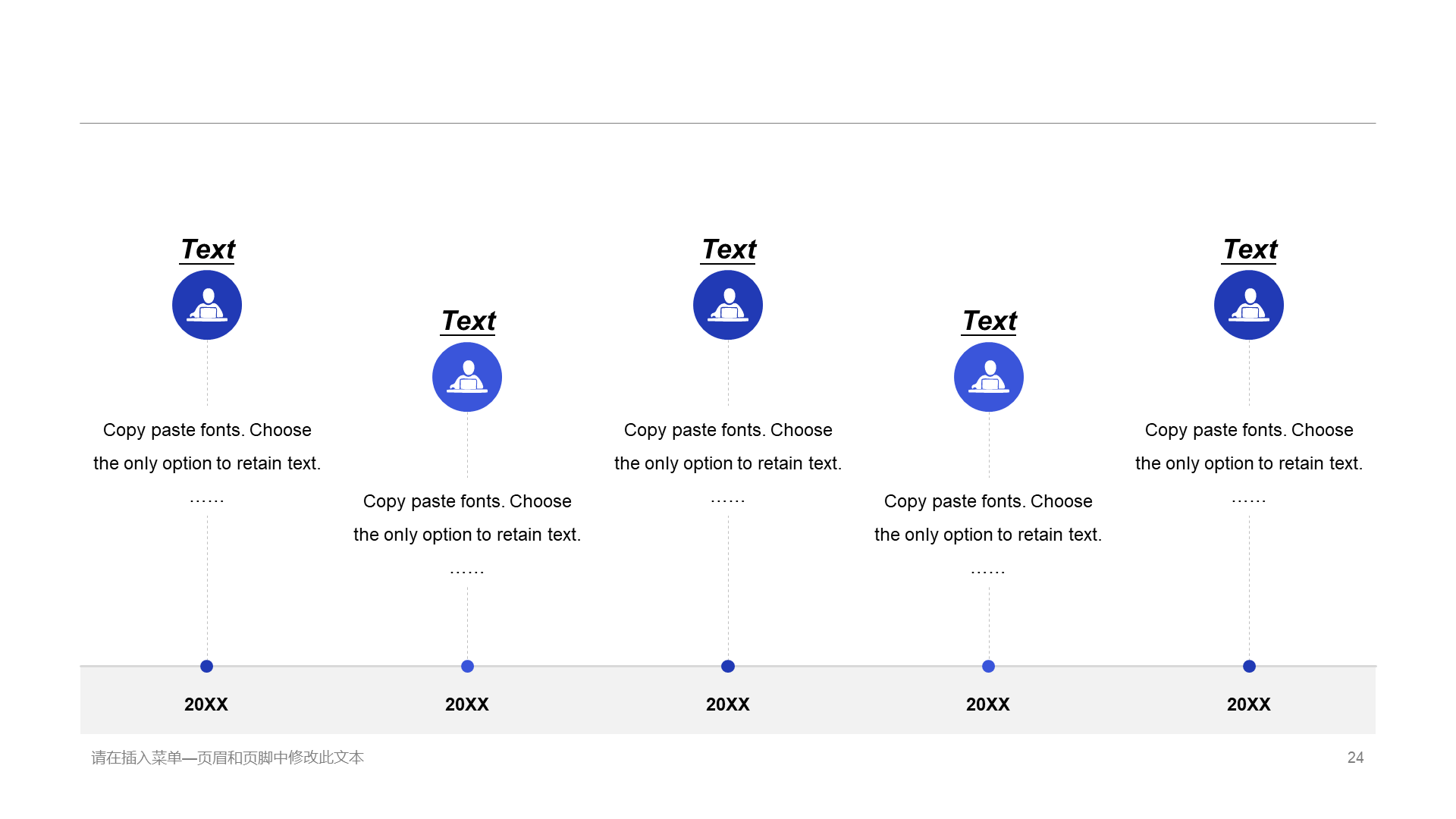Click the center timeline dot marker
Screen dimensions: 1456x819
point(728,667)
